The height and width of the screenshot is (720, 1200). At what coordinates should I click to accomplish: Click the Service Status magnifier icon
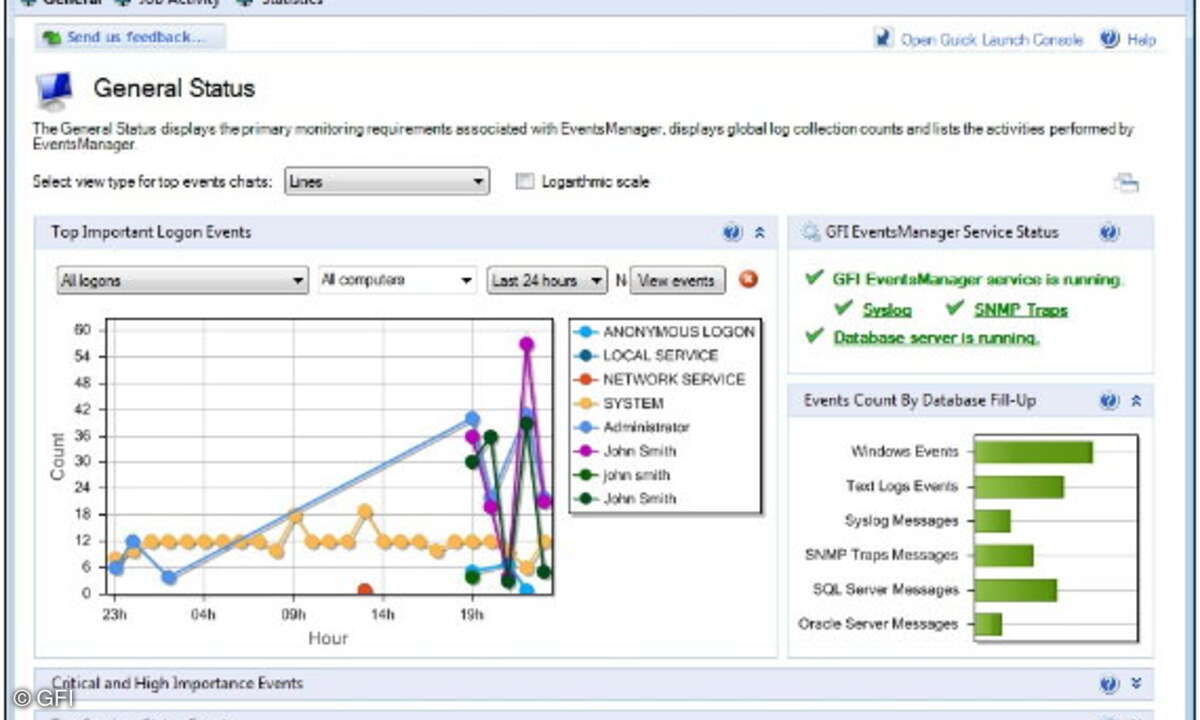(811, 232)
